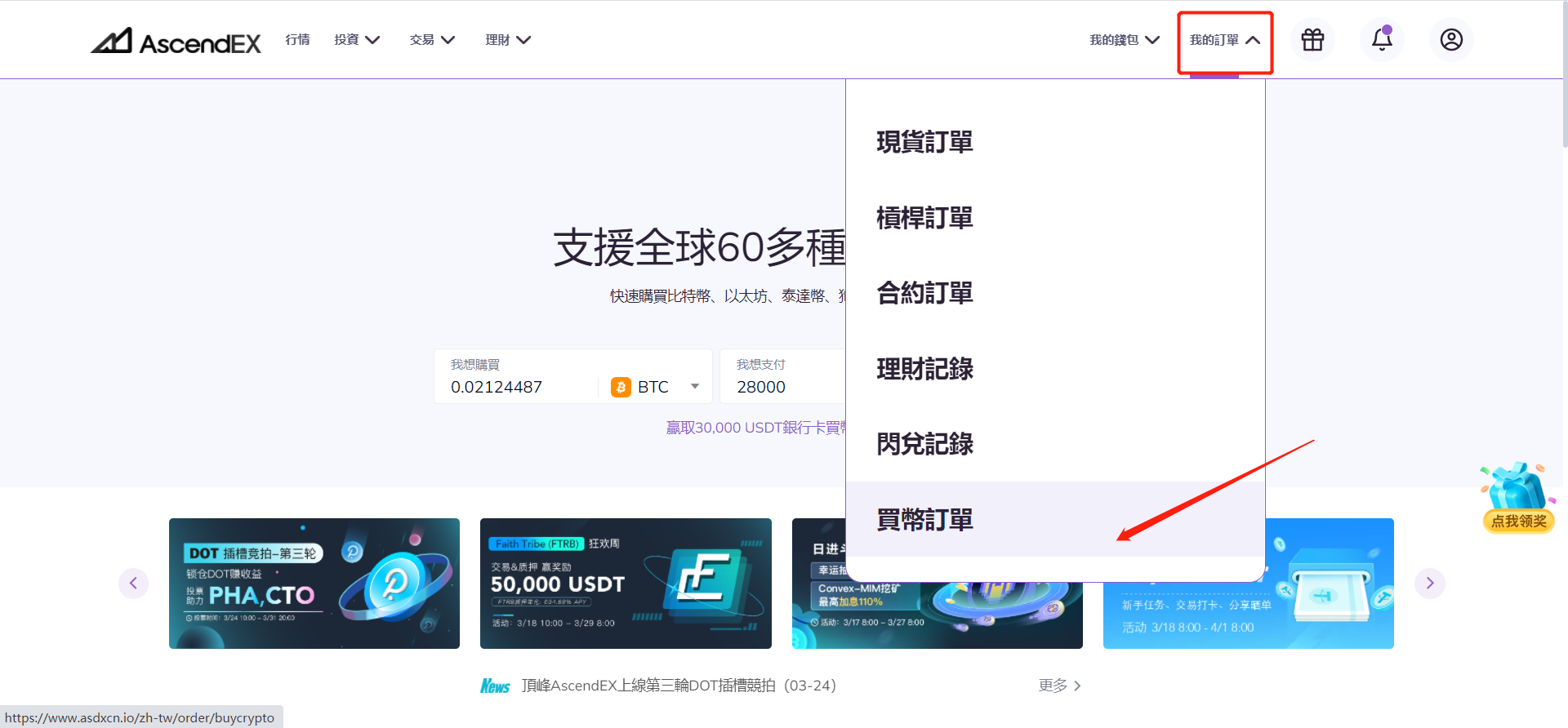The height and width of the screenshot is (728, 1568).
Task: Collapse the 我的訂單 menu
Action: click(x=1225, y=39)
